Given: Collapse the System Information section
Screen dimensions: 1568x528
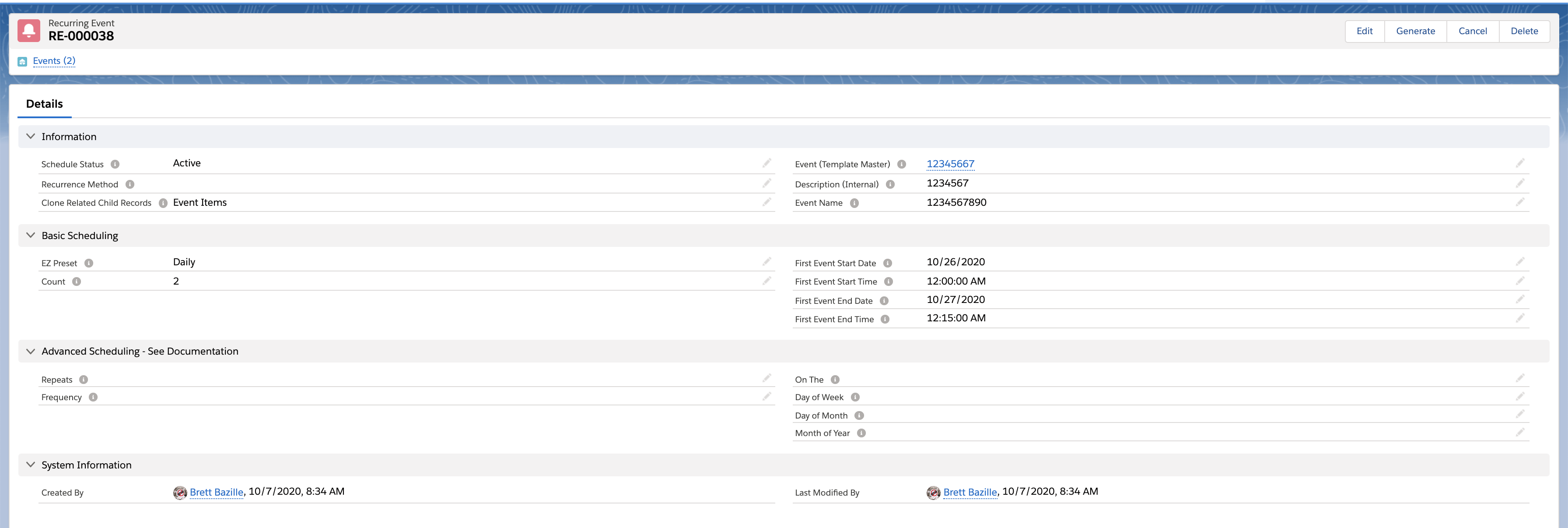Looking at the screenshot, I should 31,465.
